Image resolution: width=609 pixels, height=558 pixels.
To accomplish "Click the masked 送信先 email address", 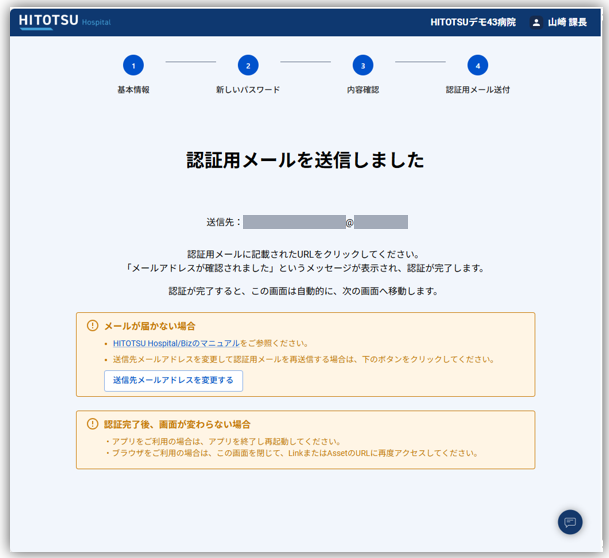I will click(325, 222).
